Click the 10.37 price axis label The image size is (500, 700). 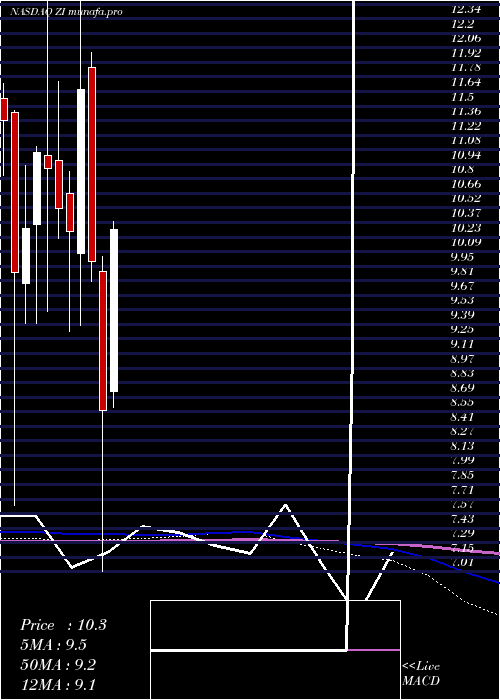466,213
